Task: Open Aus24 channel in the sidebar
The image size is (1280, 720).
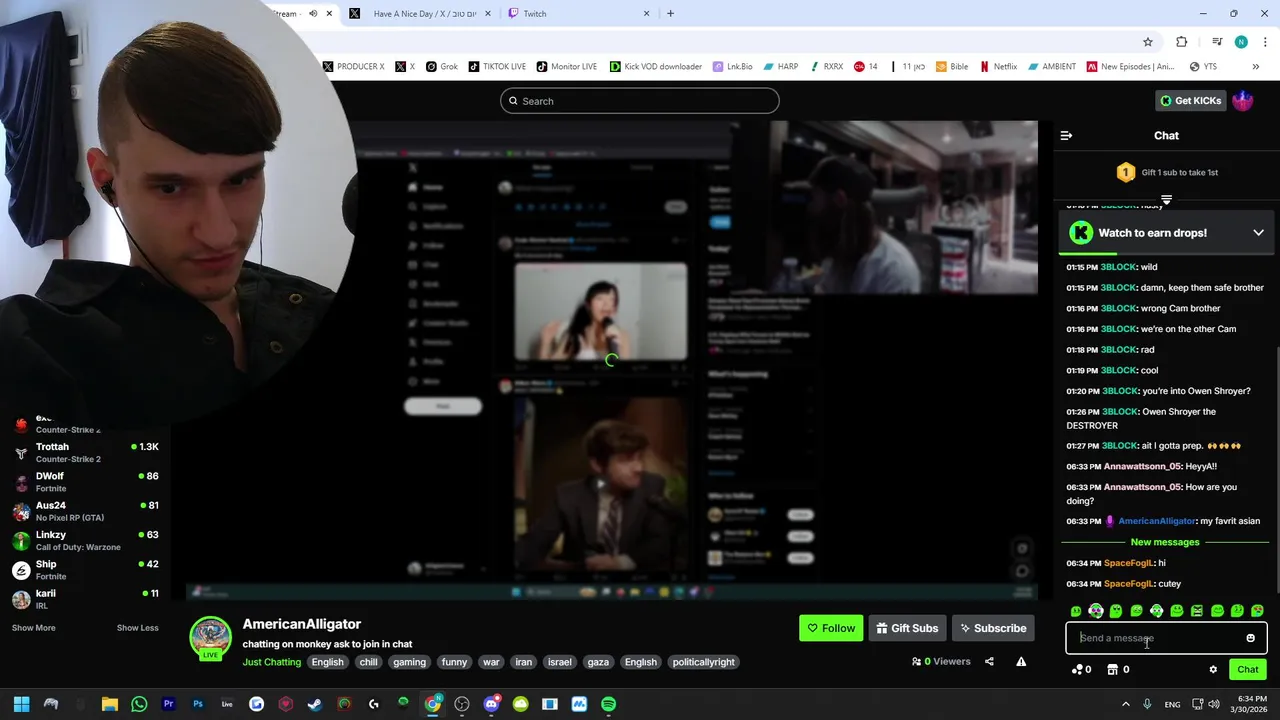Action: [x=85, y=511]
